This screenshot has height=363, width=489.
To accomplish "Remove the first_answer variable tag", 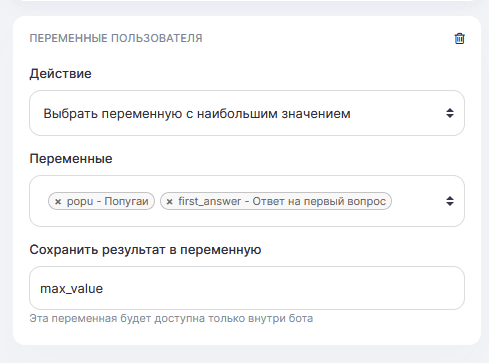I will [169, 202].
